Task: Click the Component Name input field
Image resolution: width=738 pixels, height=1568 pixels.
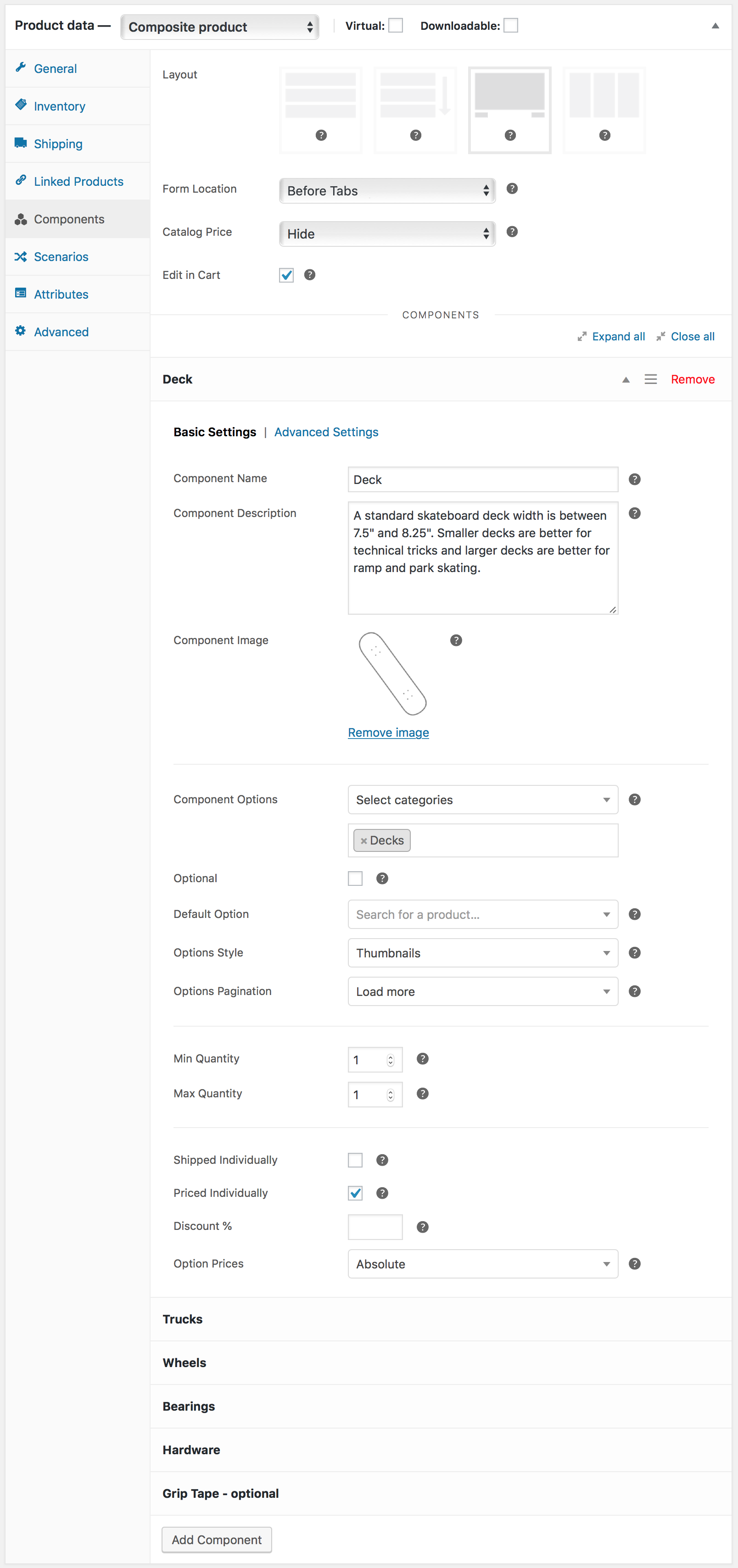Action: pyautogui.click(x=482, y=480)
